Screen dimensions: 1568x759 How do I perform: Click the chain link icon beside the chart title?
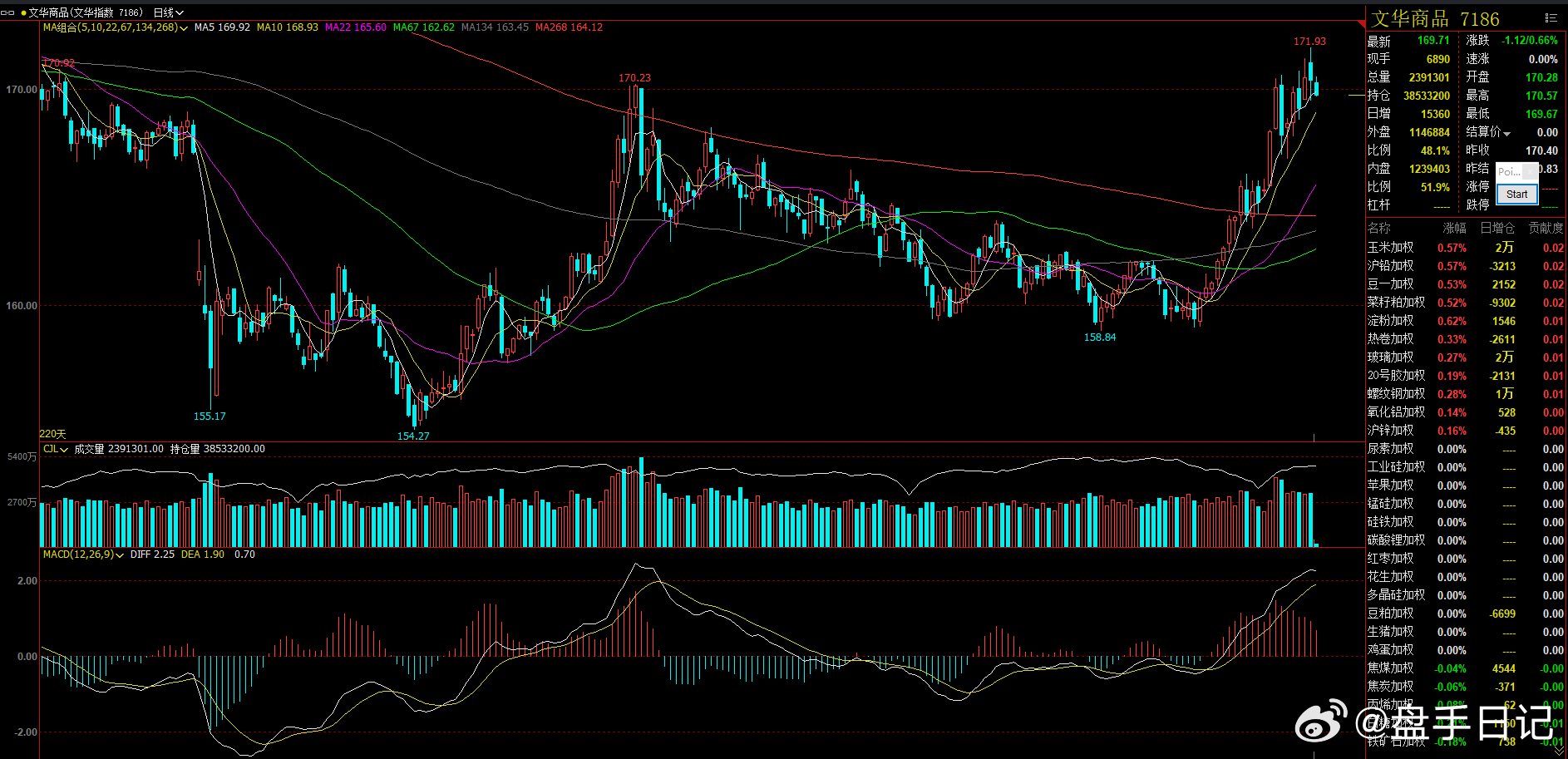click(x=7, y=12)
